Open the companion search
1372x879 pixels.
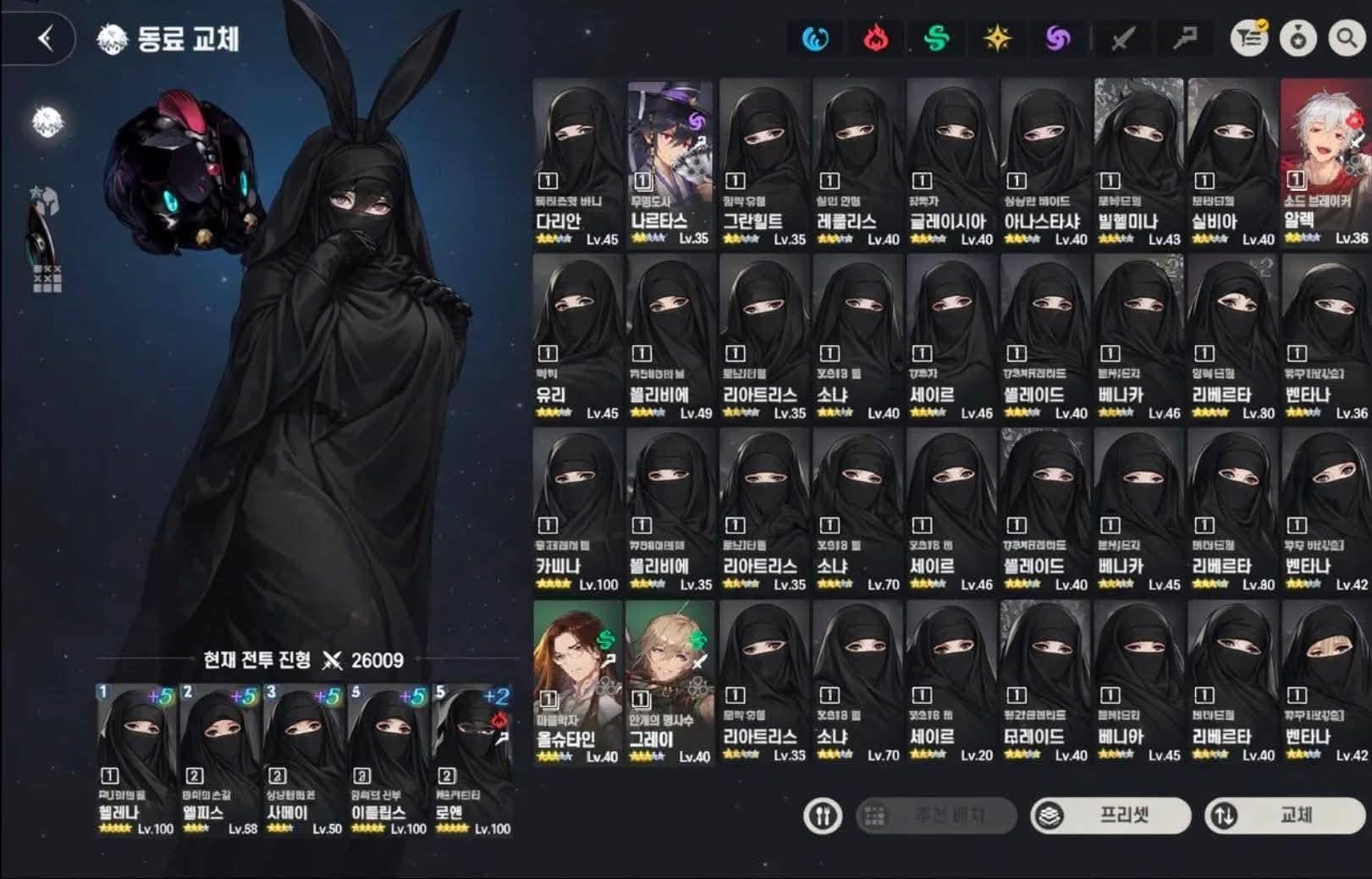(1346, 38)
